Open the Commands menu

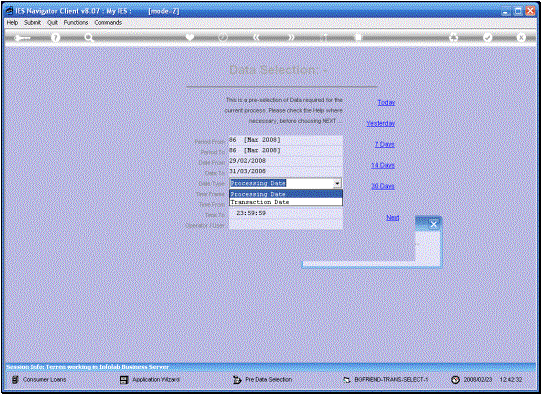[108, 22]
